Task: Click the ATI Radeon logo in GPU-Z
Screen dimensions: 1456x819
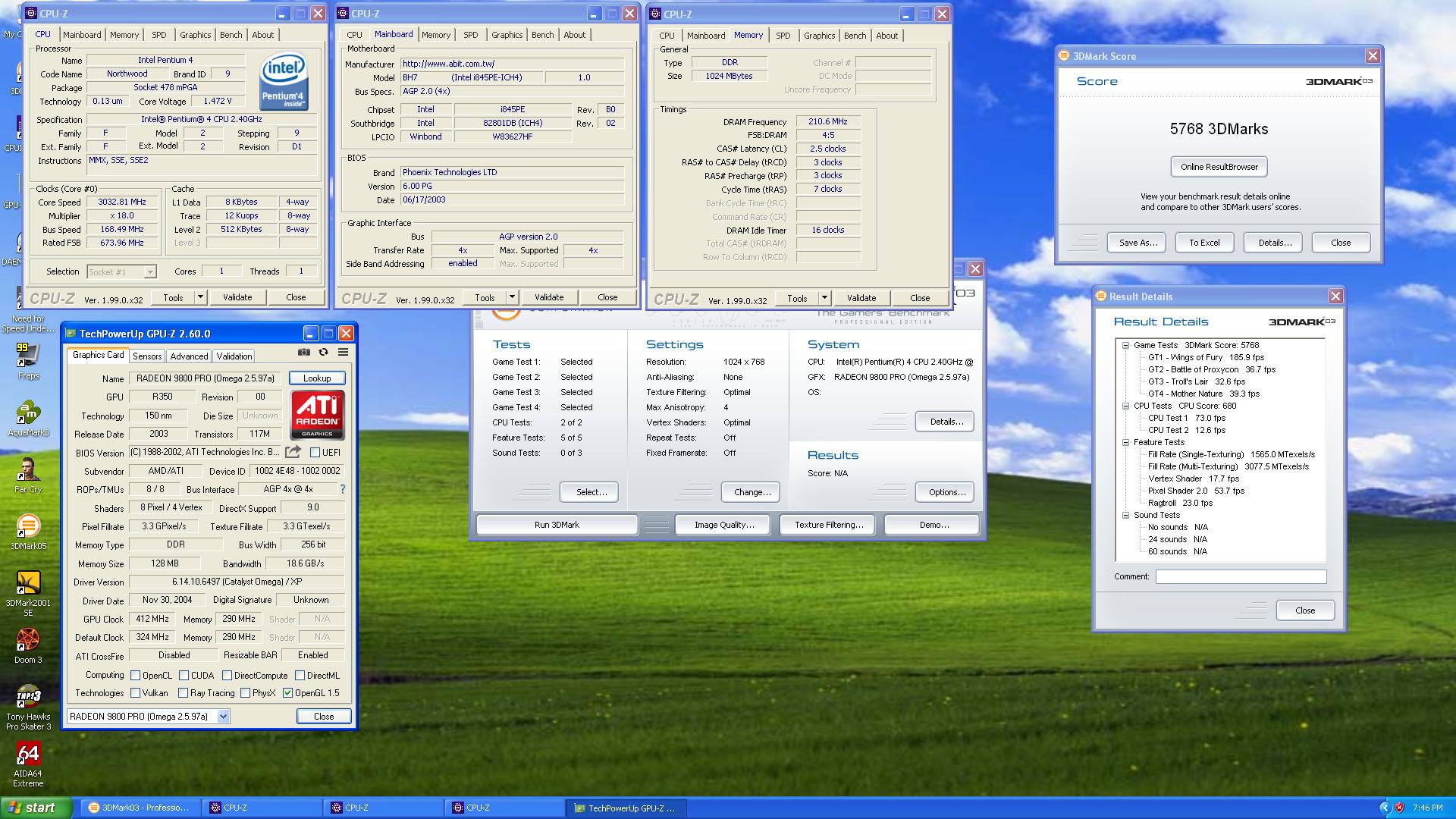Action: [x=317, y=416]
